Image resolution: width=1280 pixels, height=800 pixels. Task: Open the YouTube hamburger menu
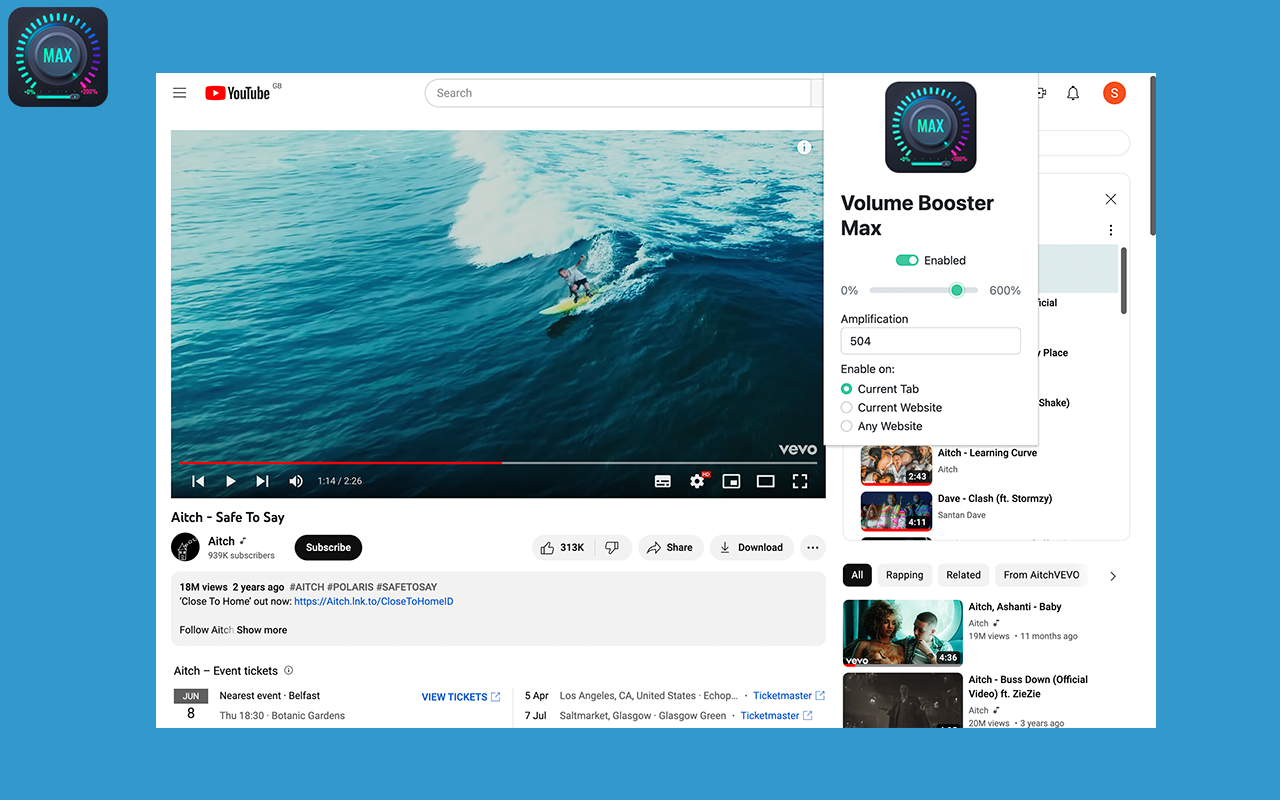180,93
